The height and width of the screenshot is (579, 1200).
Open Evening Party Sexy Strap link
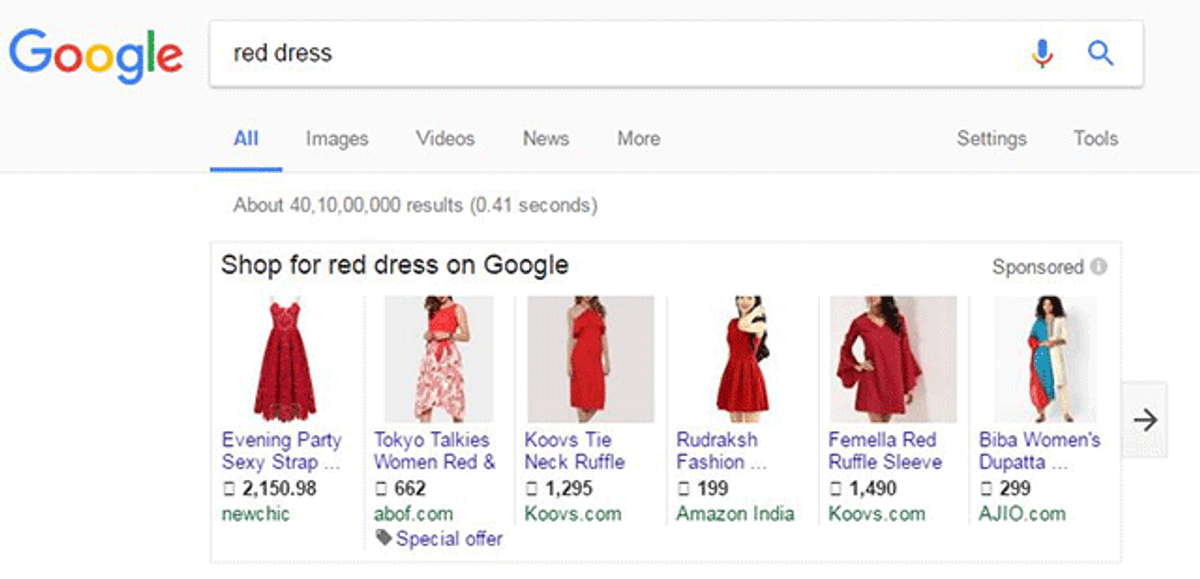point(282,451)
